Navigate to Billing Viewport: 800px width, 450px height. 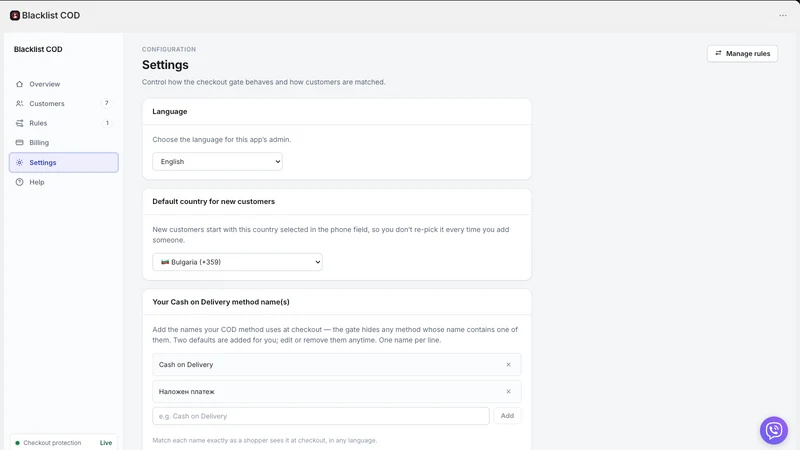click(64, 142)
